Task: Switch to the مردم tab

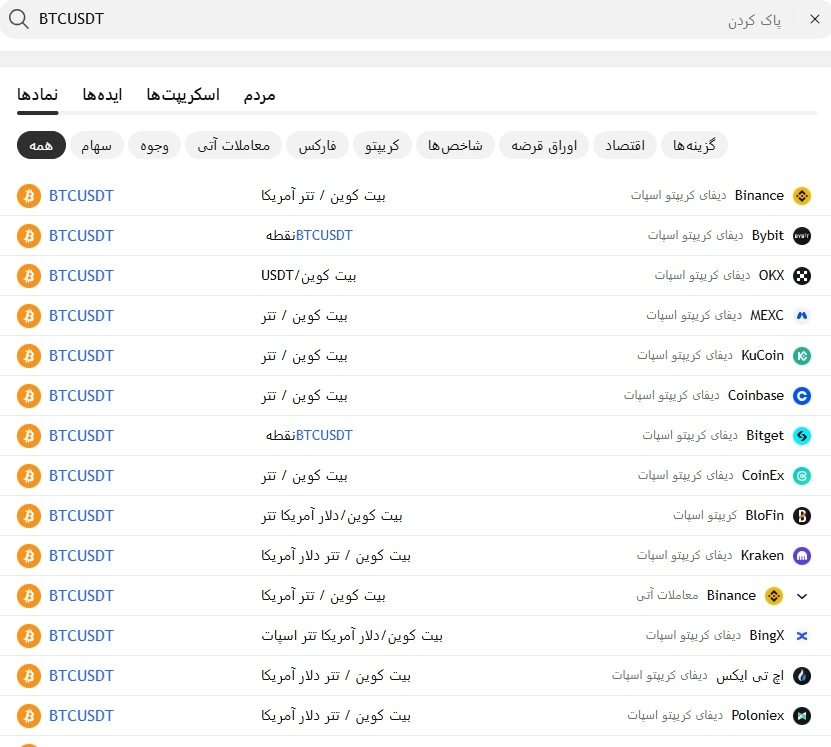Action: tap(260, 95)
